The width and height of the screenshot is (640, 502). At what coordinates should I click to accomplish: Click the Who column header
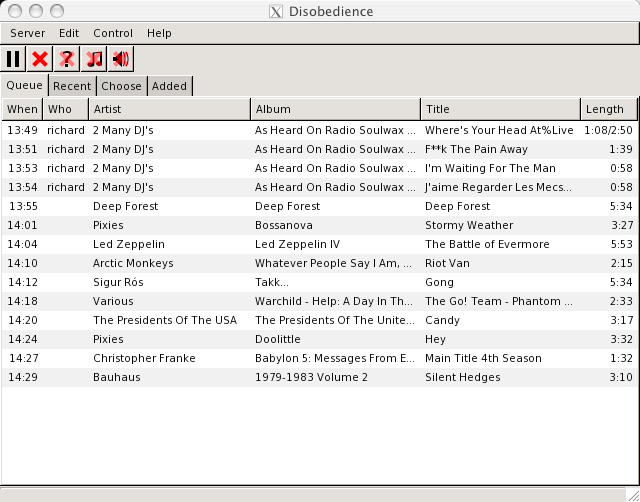66,109
